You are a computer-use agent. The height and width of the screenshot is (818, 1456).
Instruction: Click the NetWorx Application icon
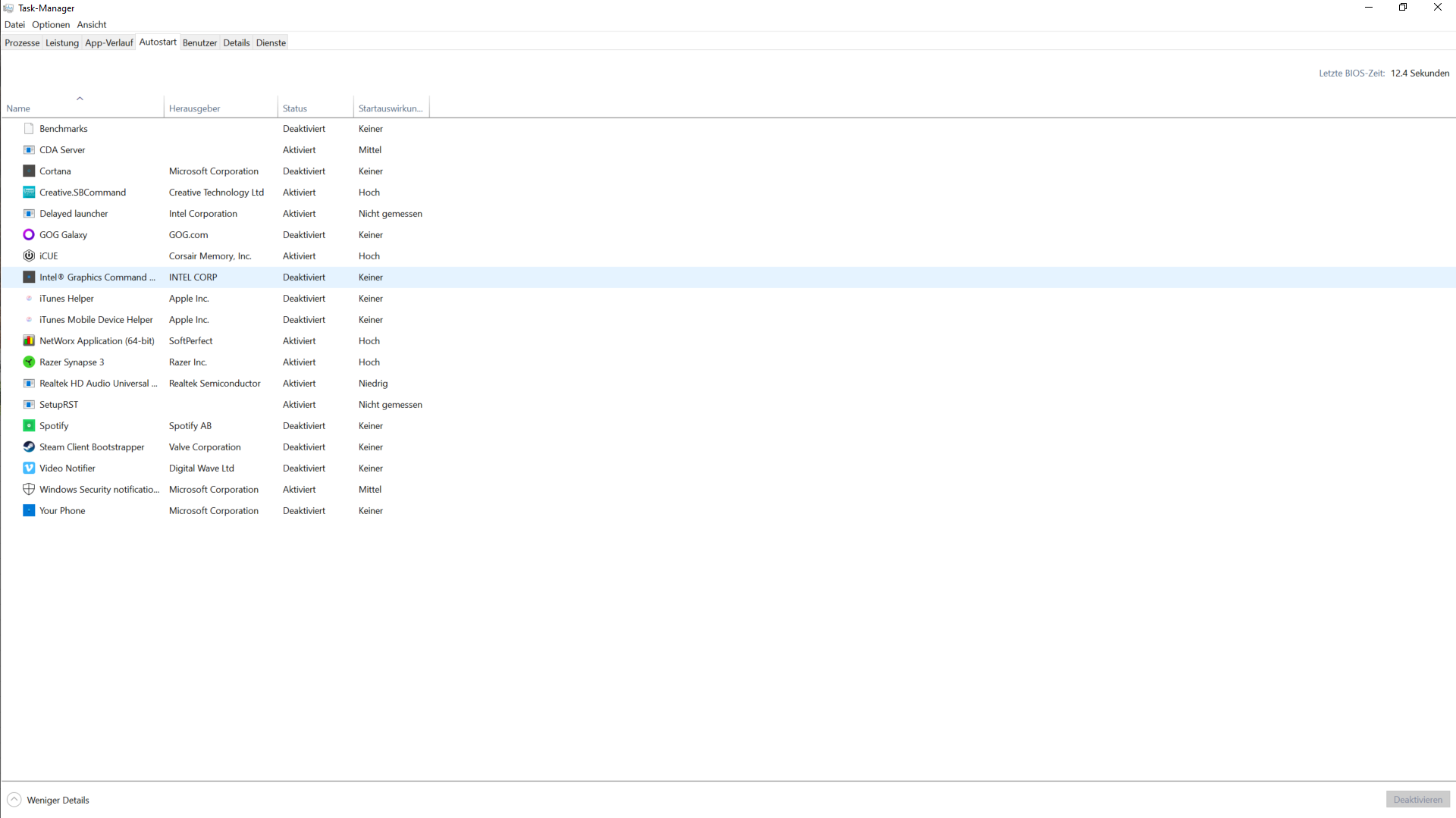[x=29, y=341]
